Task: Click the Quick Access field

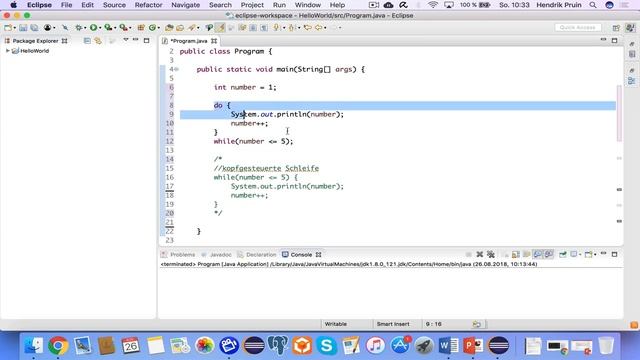Action: coord(578,27)
